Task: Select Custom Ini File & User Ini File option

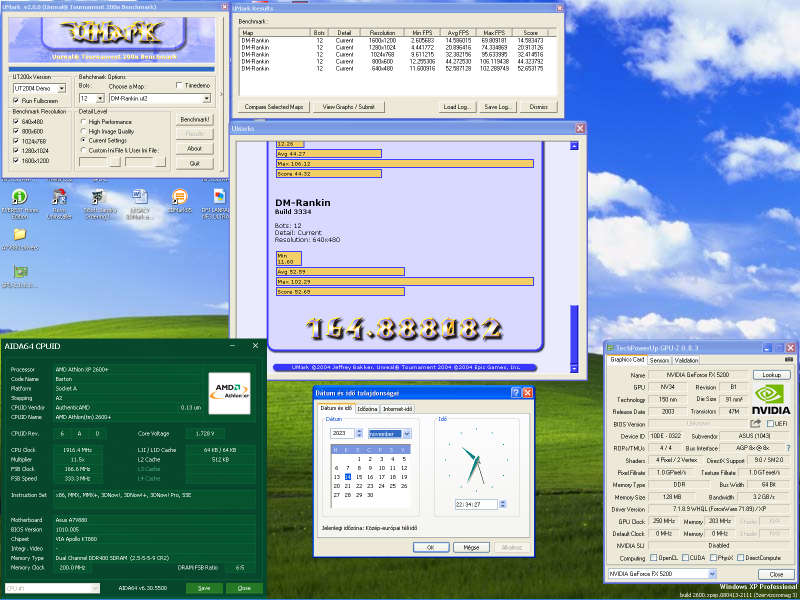Action: pos(83,150)
